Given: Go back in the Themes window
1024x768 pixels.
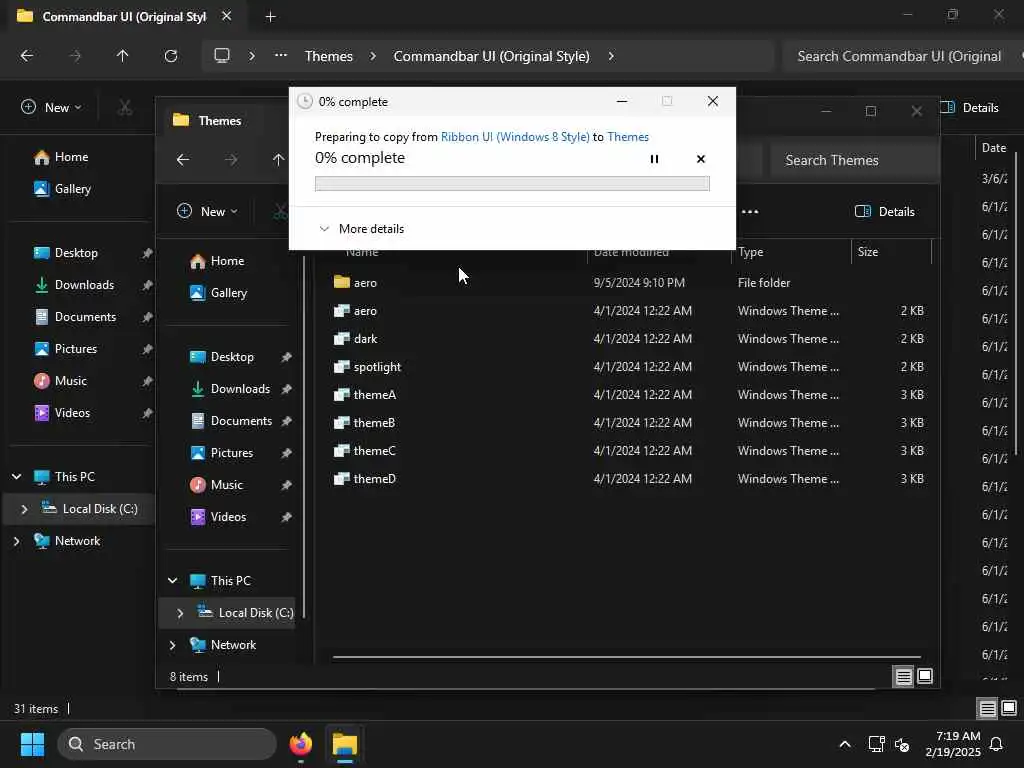Looking at the screenshot, I should pos(183,159).
